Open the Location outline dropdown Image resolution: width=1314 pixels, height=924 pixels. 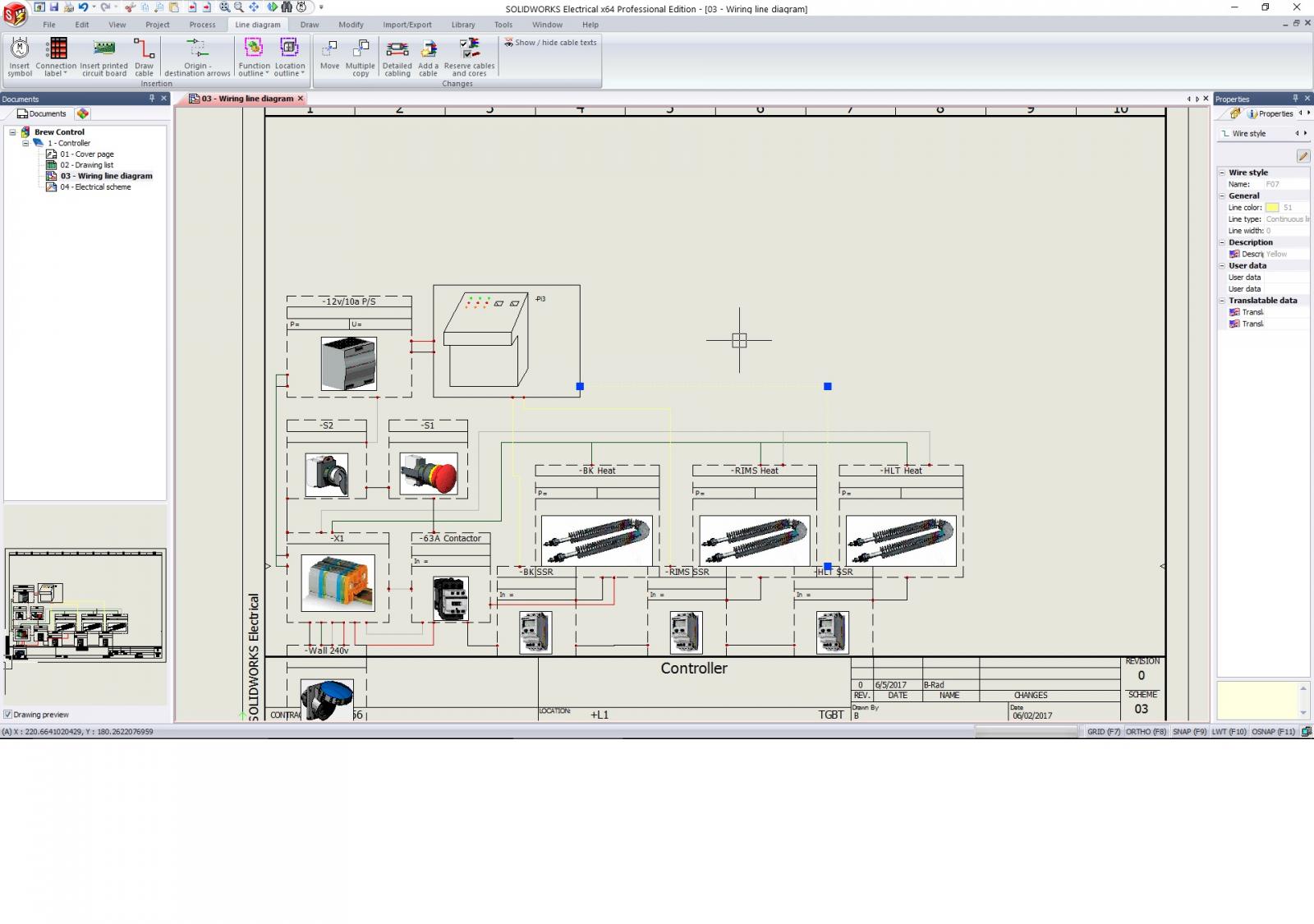pyautogui.click(x=289, y=57)
